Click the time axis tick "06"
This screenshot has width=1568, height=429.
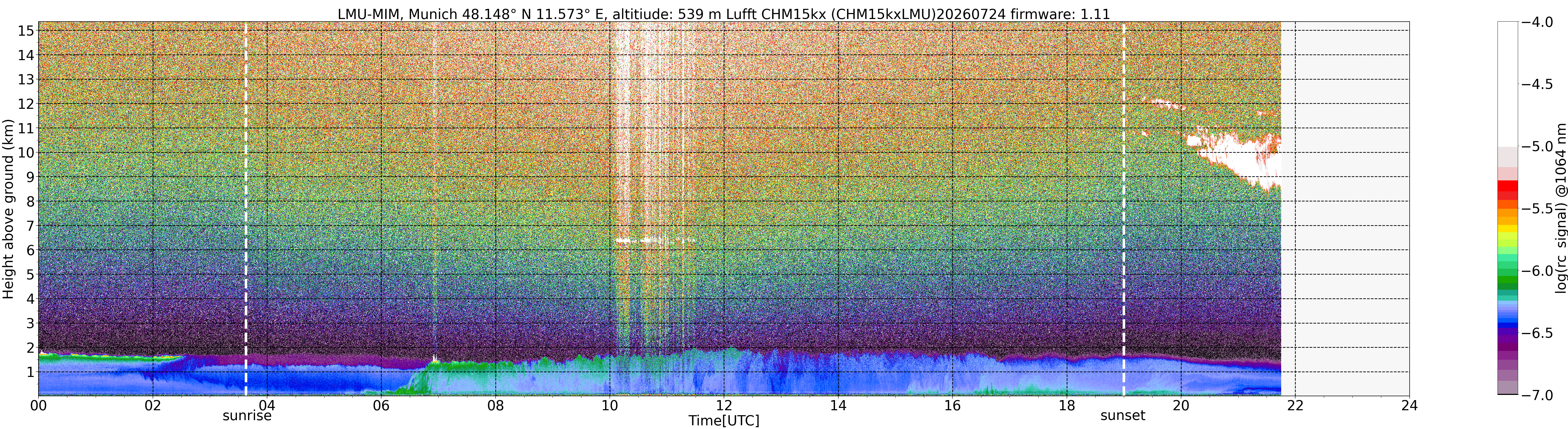381,406
